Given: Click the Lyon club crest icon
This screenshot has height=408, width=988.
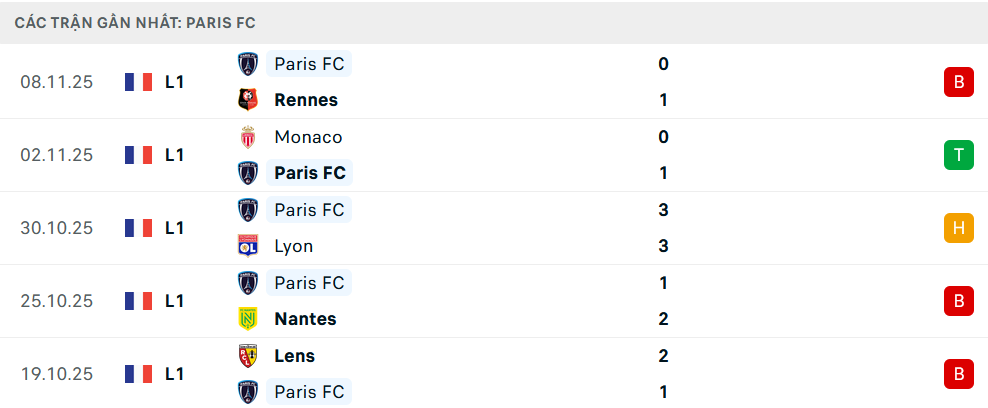Looking at the screenshot, I should (247, 246).
